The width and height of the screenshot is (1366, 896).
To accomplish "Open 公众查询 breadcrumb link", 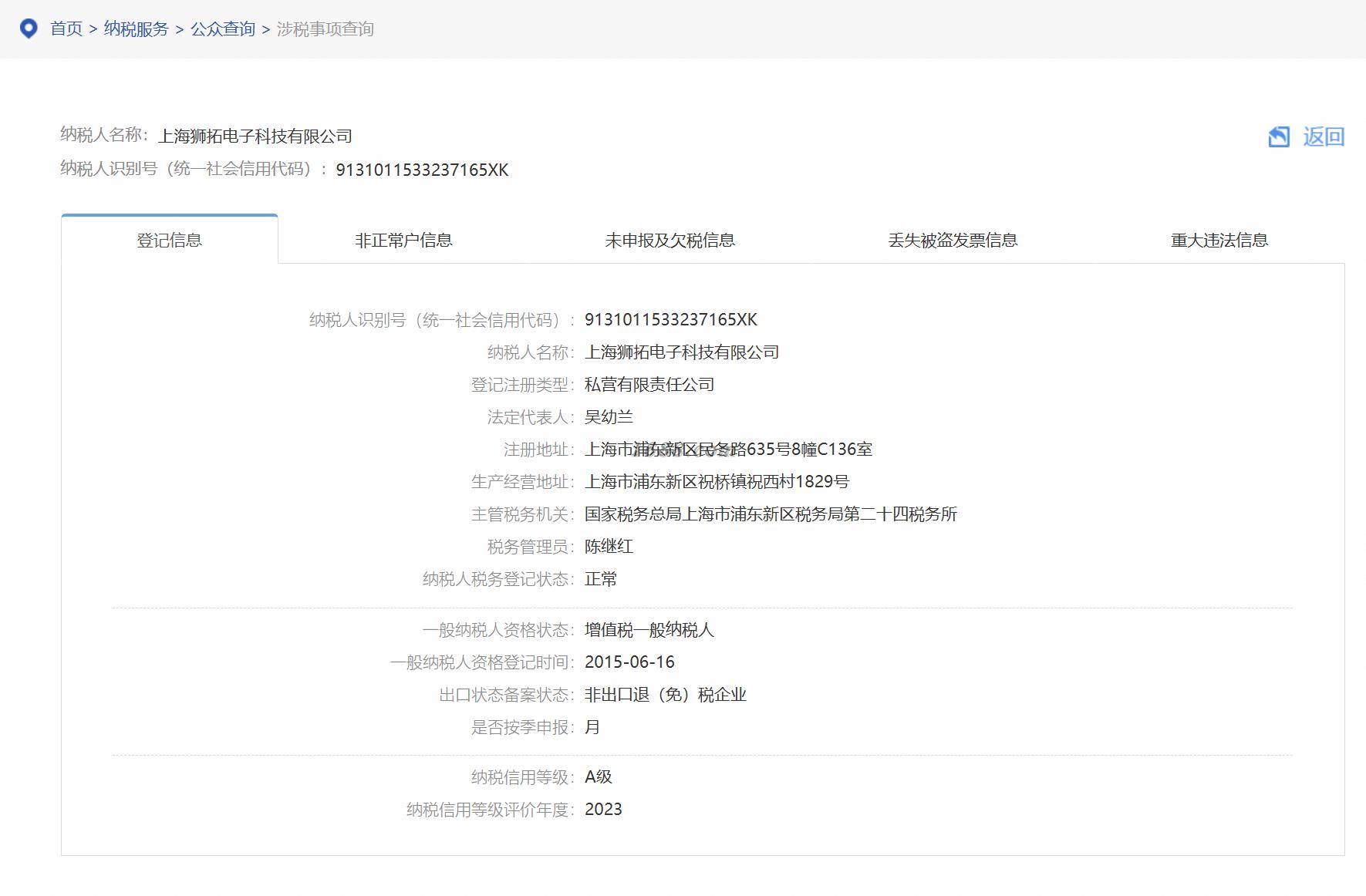I will [223, 29].
